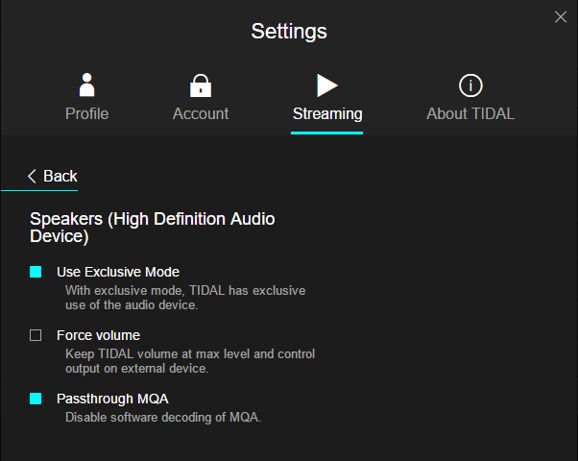Click the exclusive mode description text
Viewport: 578px width, 461px height.
point(185,298)
